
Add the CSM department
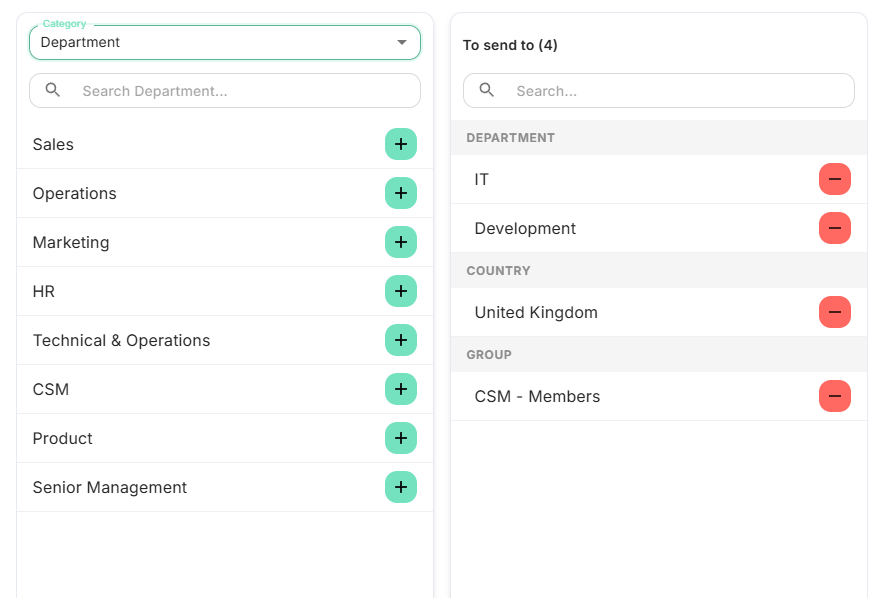click(x=401, y=389)
